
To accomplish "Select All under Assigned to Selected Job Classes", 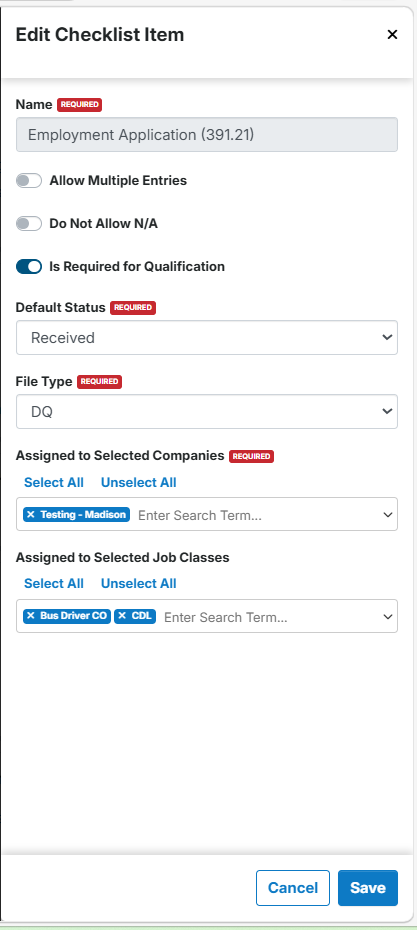I will click(53, 583).
